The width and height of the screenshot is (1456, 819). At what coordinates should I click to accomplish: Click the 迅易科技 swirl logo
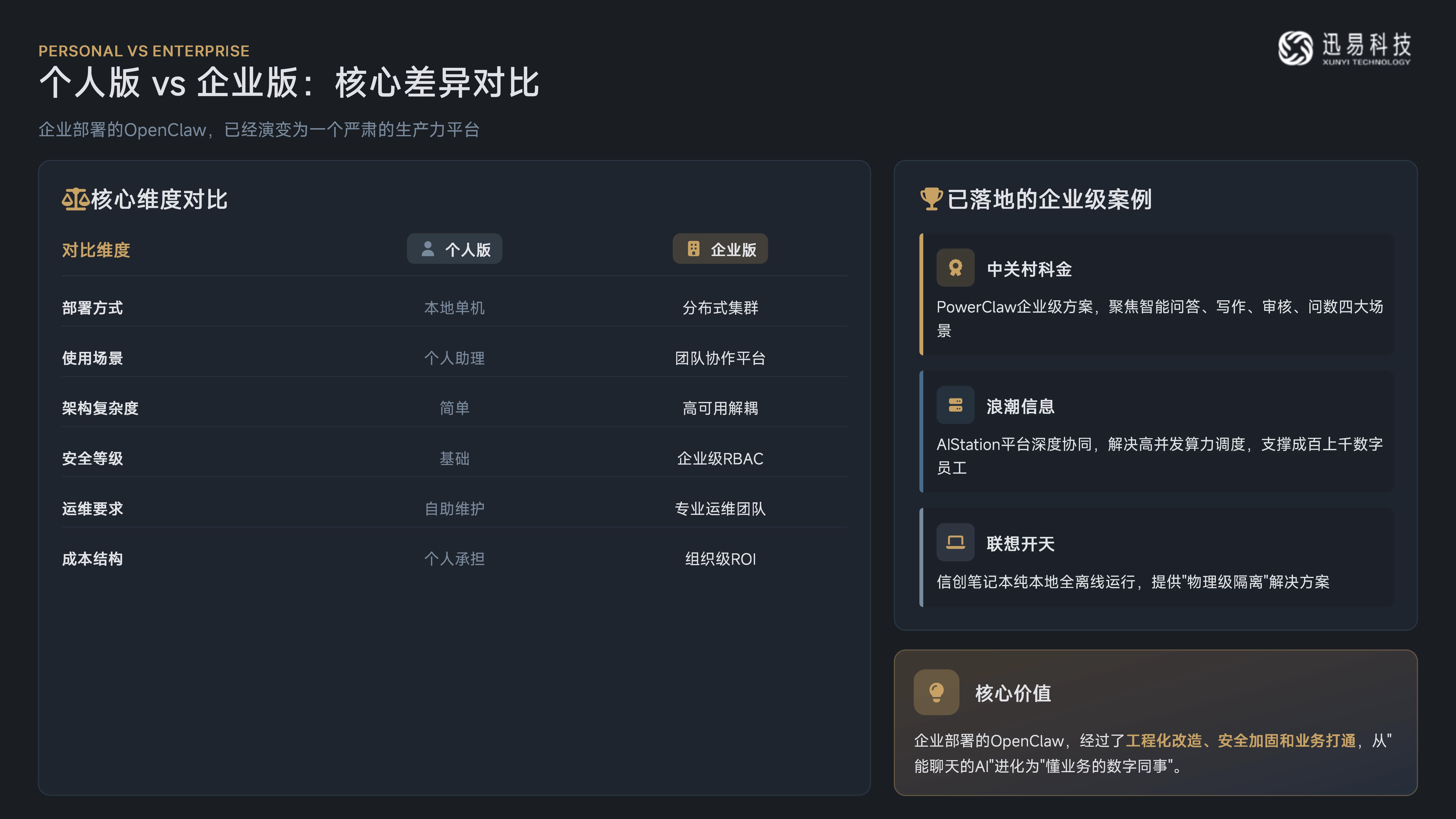click(x=1295, y=48)
